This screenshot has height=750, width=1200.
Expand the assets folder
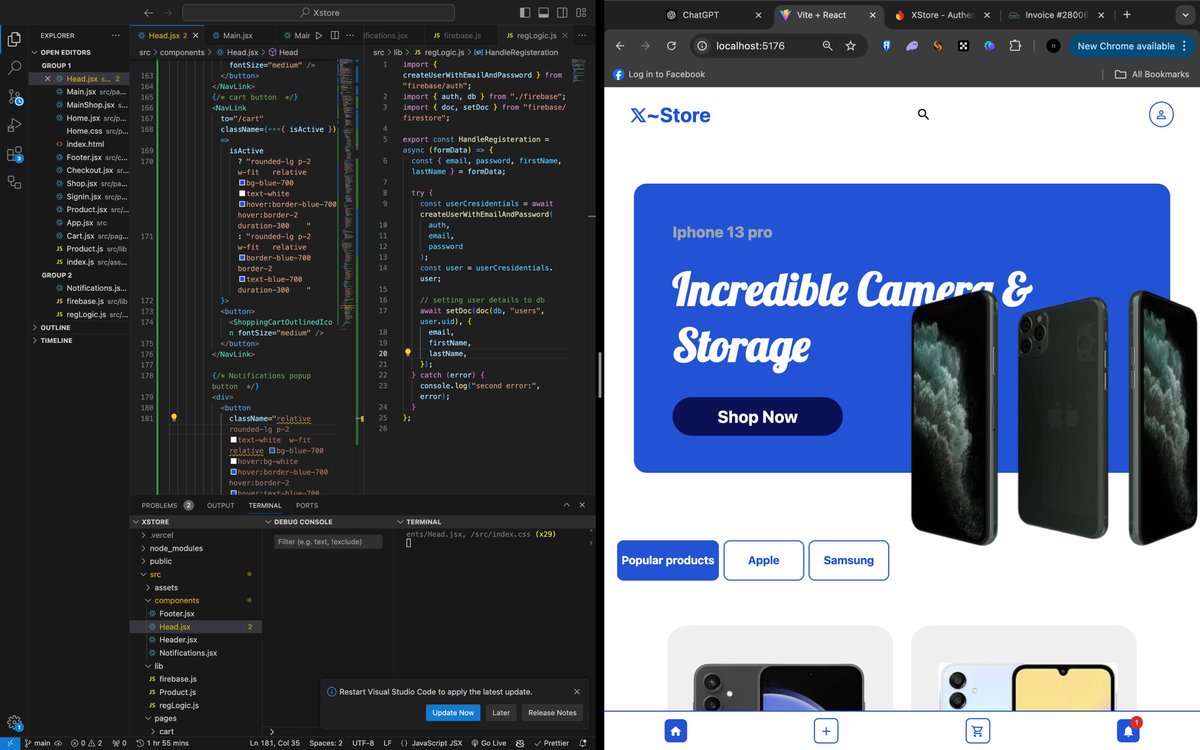point(196,587)
